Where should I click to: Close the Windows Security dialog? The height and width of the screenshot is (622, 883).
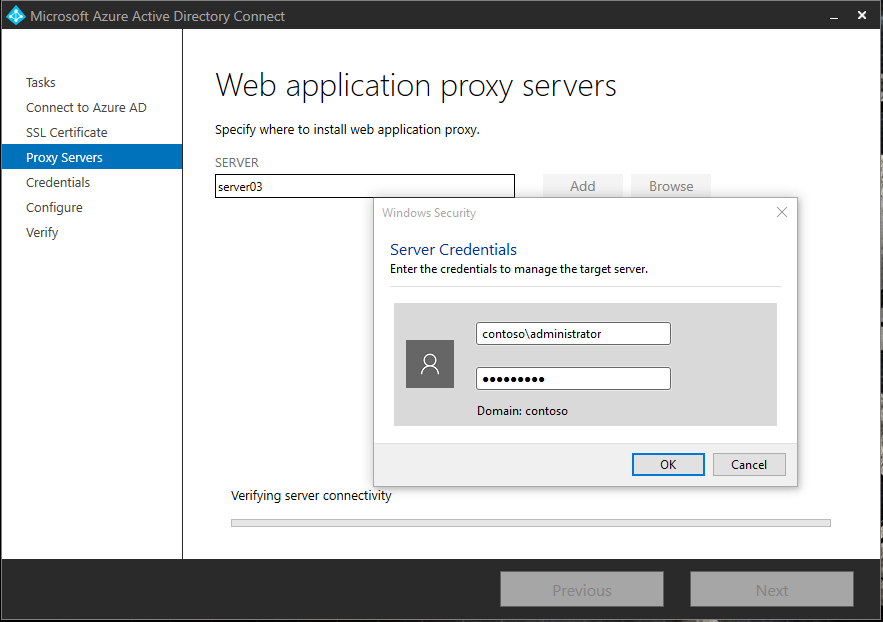pyautogui.click(x=782, y=212)
